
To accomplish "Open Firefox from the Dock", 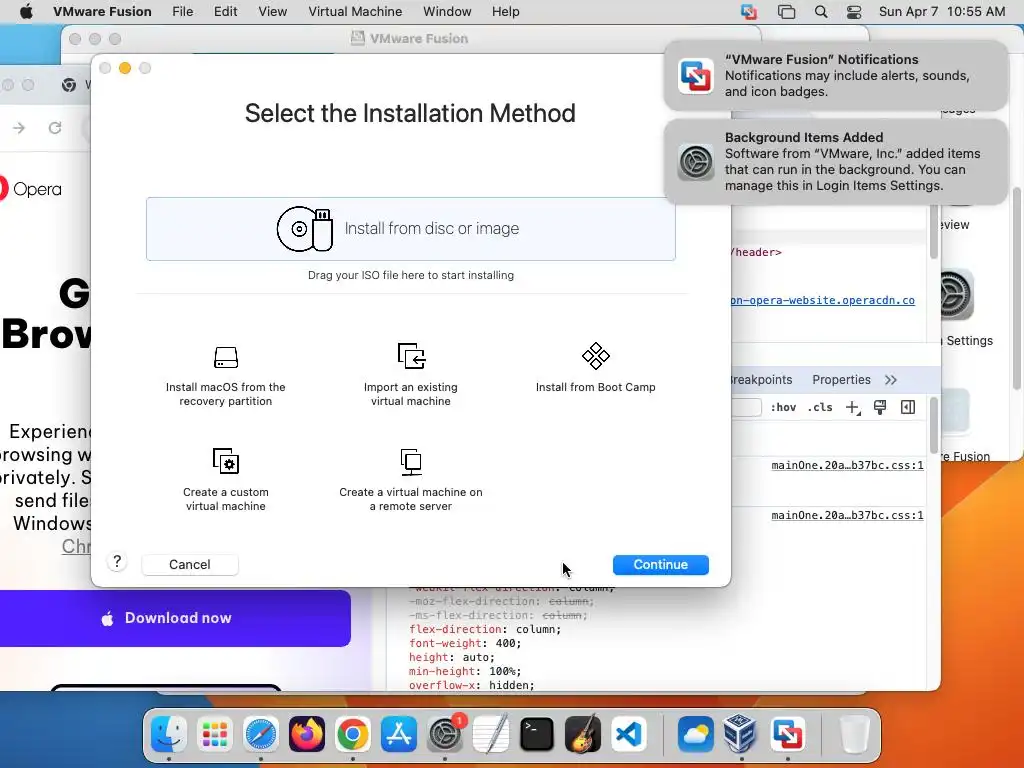I will coord(307,734).
